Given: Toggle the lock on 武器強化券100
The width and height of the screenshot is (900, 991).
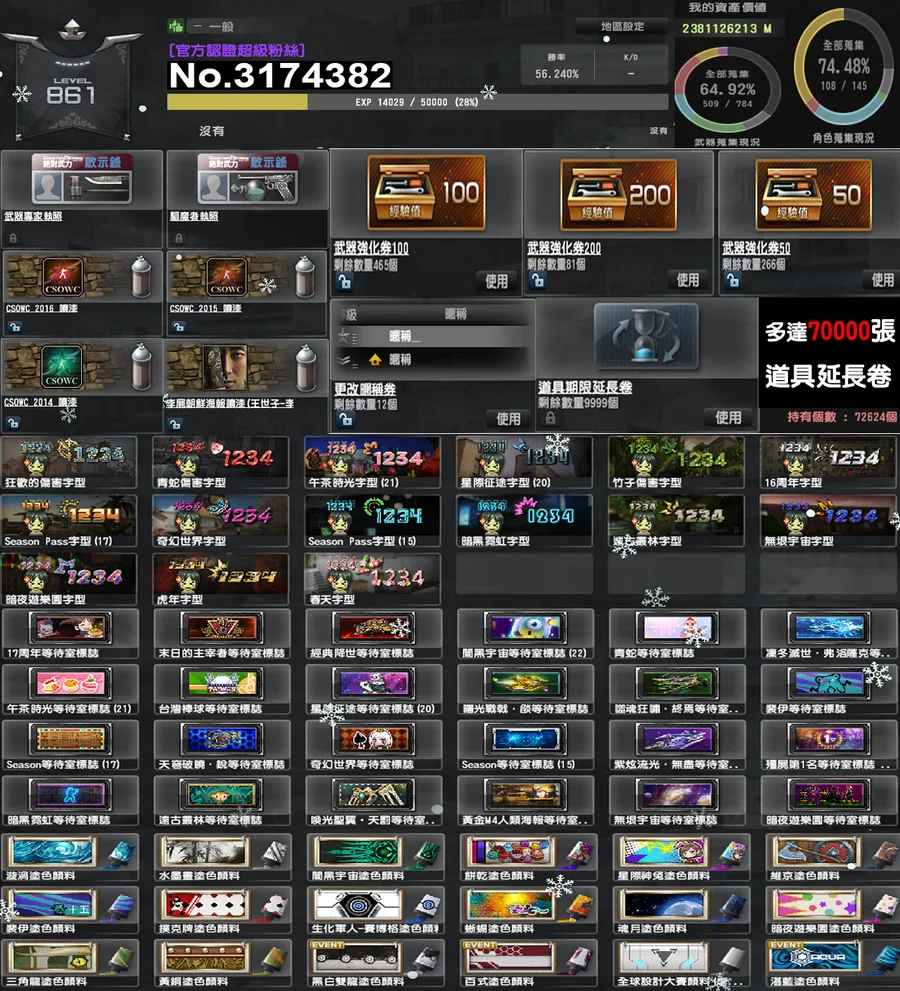Looking at the screenshot, I should [x=344, y=283].
